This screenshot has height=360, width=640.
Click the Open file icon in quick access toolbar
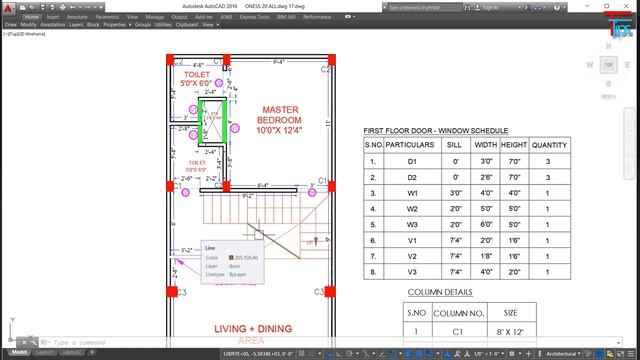[32, 7]
